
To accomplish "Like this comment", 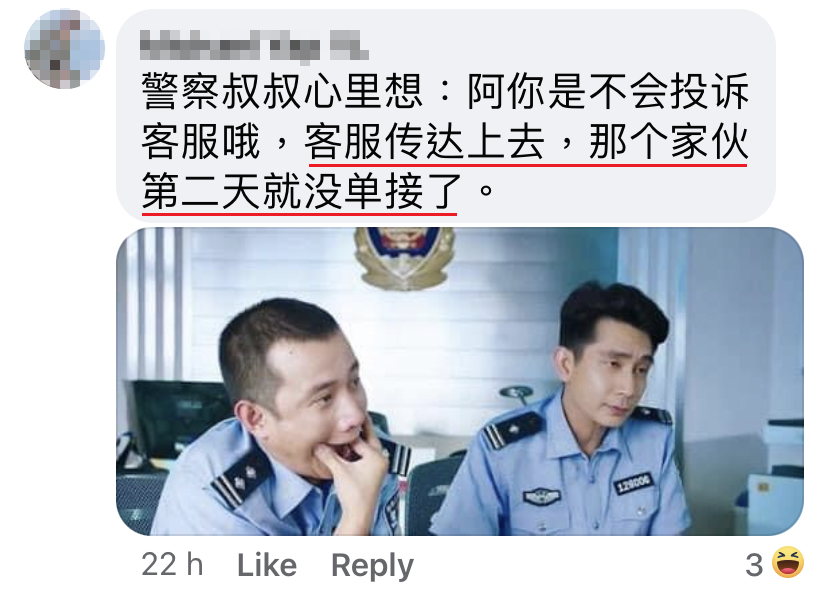I will (267, 565).
